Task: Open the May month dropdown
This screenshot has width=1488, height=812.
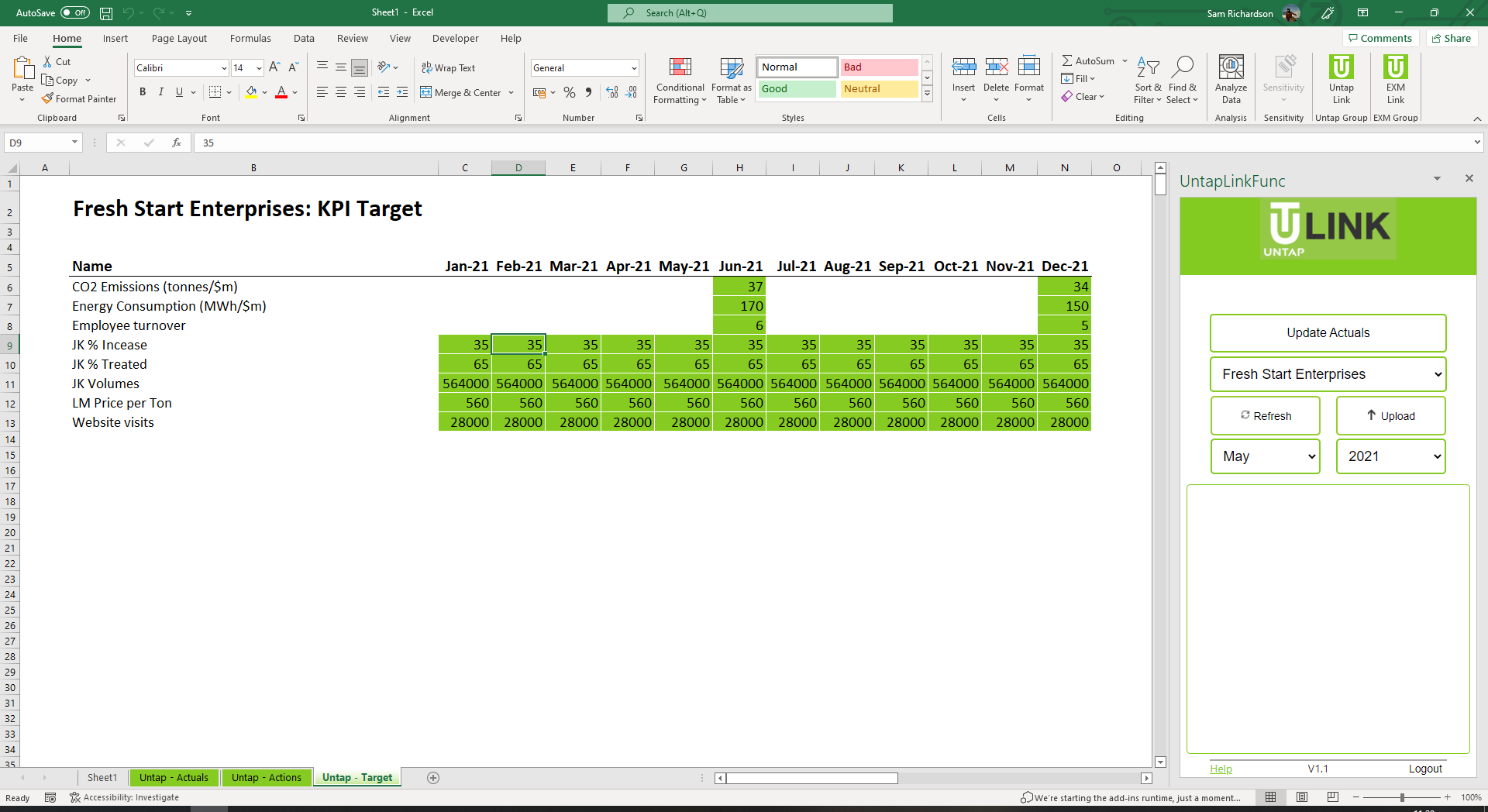Action: point(1266,456)
